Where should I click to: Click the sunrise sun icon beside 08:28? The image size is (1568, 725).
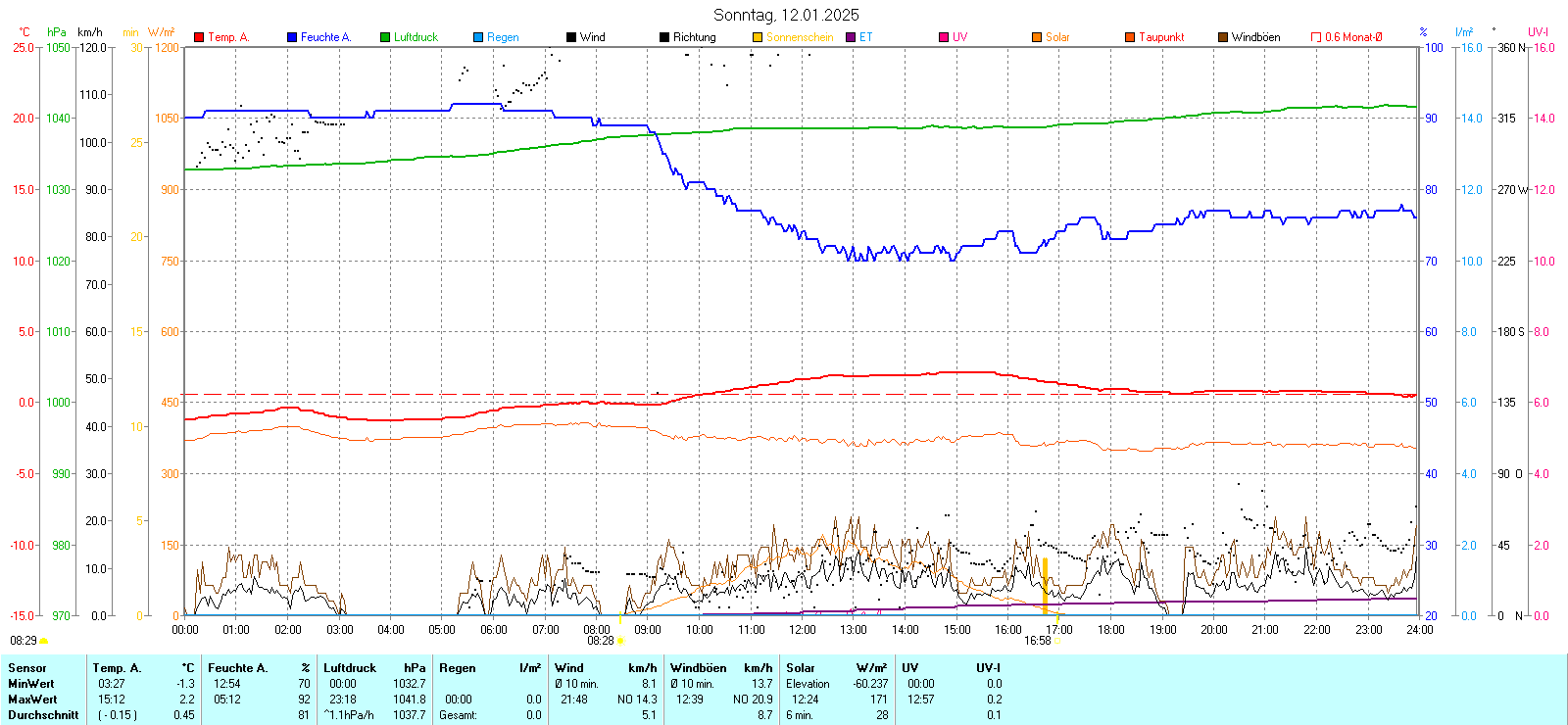620,641
